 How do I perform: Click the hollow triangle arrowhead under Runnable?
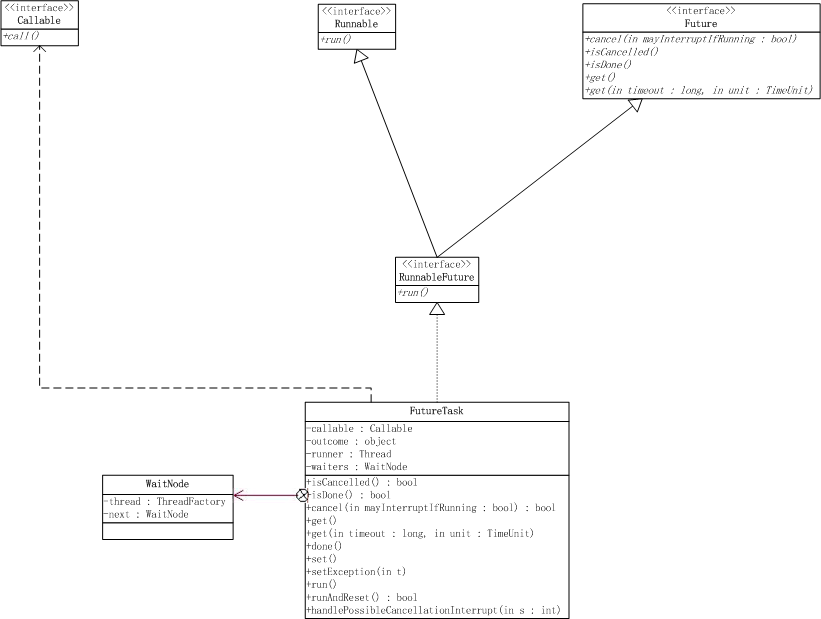pos(361,57)
